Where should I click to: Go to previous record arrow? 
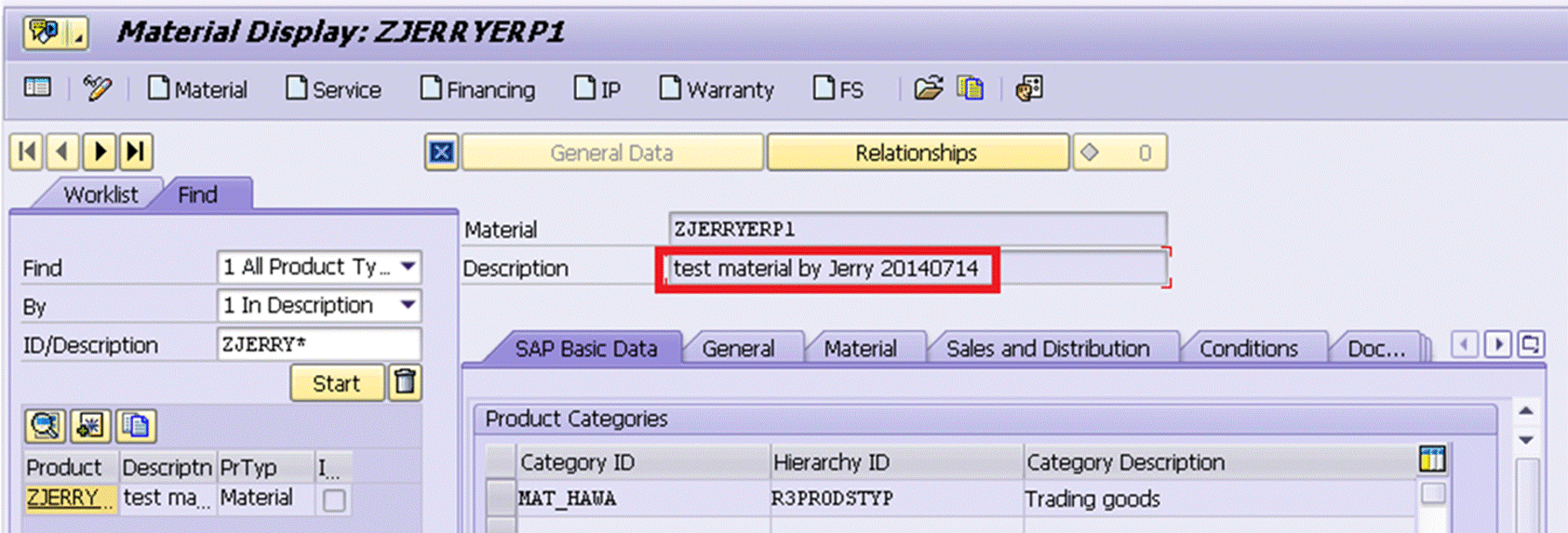point(63,152)
